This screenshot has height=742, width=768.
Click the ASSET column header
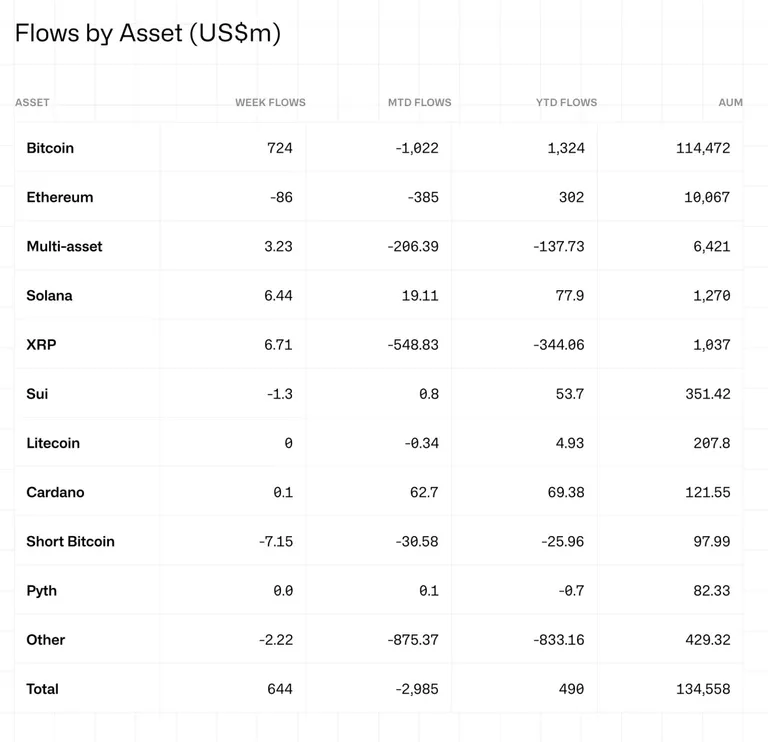click(32, 102)
